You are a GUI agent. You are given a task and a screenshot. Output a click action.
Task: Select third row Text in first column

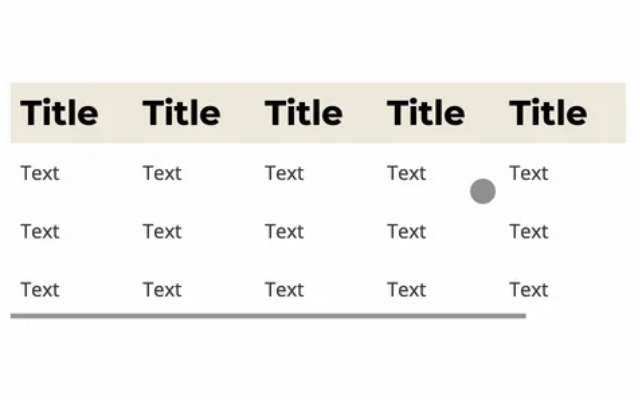click(40, 289)
